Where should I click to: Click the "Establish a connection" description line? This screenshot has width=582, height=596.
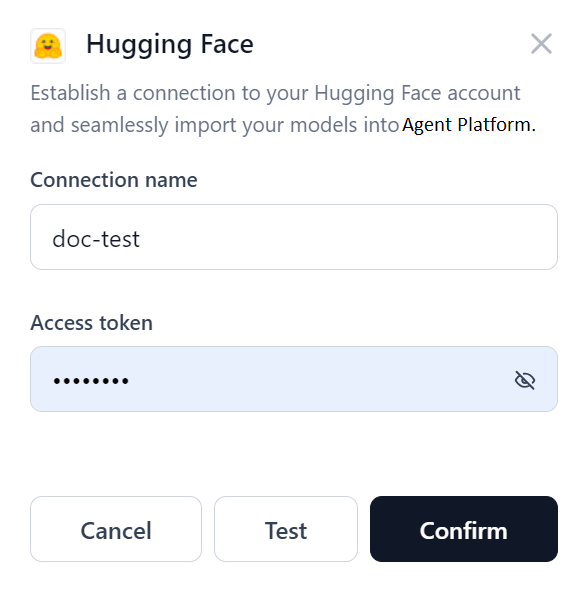[x=275, y=94]
